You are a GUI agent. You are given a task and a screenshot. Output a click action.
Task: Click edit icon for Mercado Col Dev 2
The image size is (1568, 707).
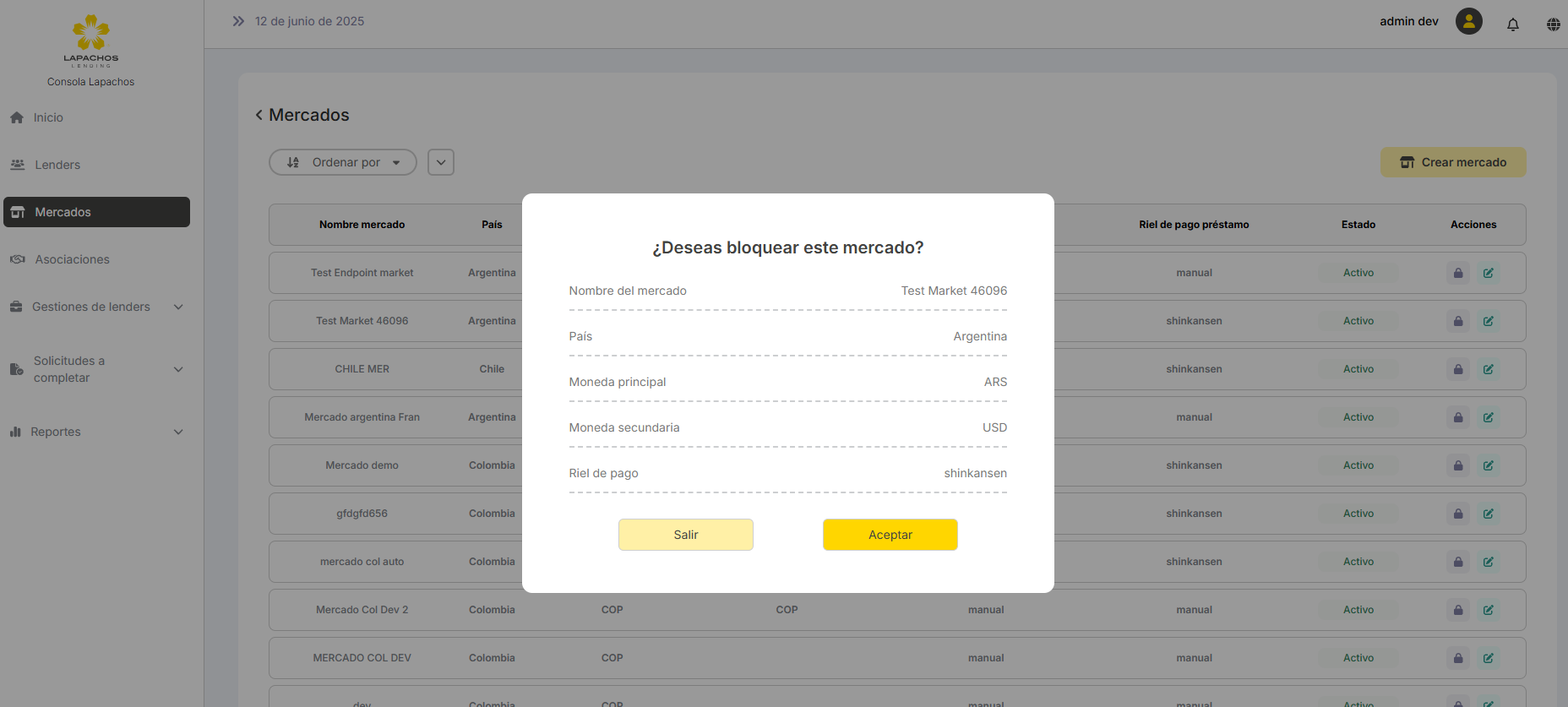point(1488,610)
